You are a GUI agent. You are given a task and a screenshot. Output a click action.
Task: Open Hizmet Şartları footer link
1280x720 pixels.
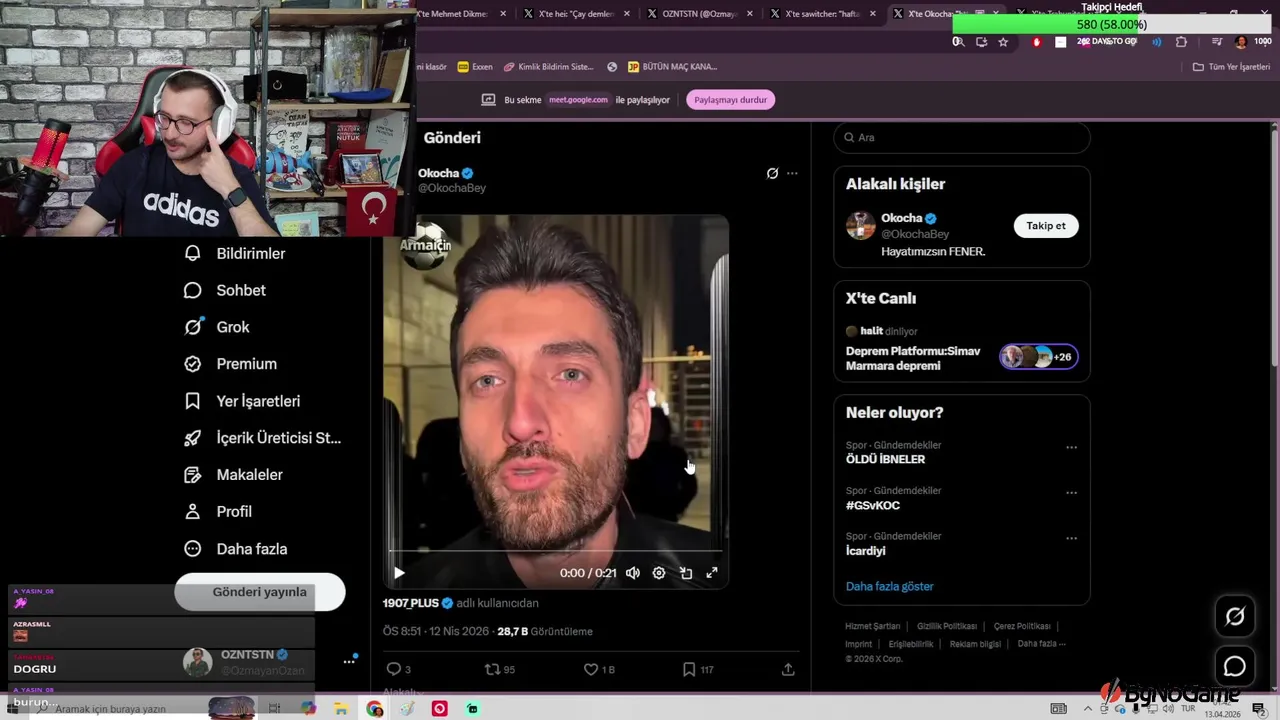pyautogui.click(x=873, y=627)
